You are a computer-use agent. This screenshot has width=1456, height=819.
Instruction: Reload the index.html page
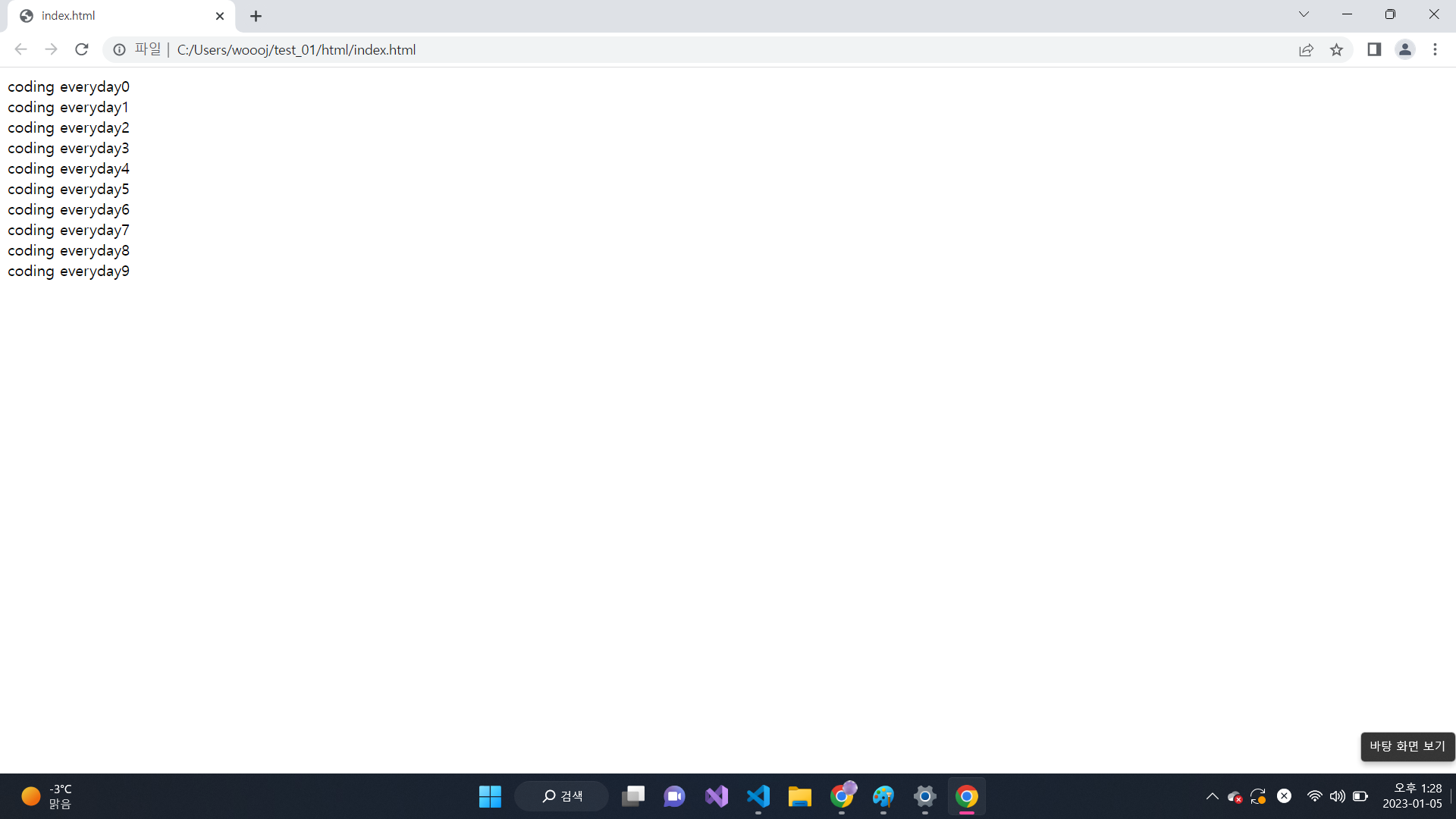tap(82, 50)
